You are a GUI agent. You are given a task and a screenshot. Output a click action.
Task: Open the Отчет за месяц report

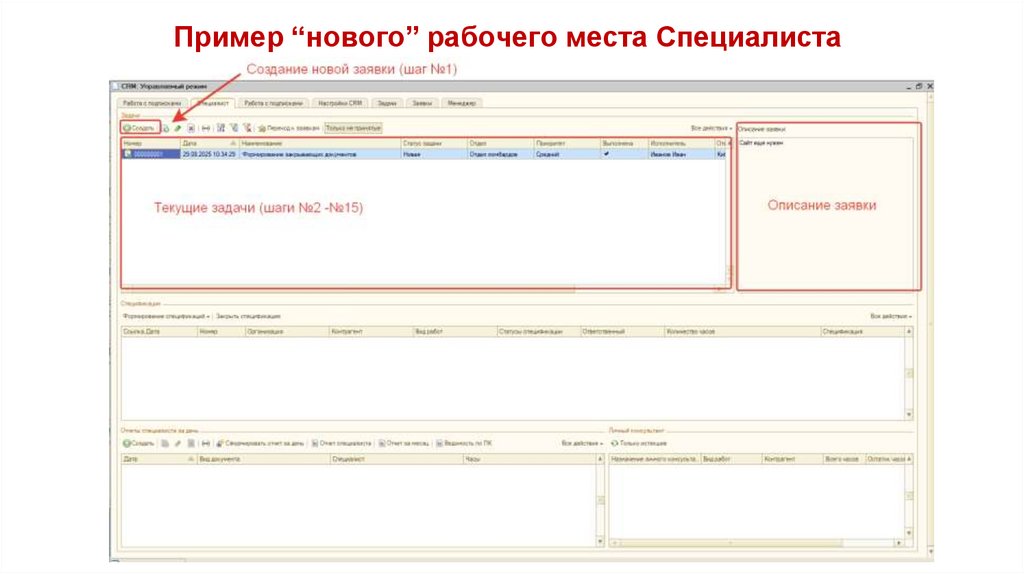[404, 443]
